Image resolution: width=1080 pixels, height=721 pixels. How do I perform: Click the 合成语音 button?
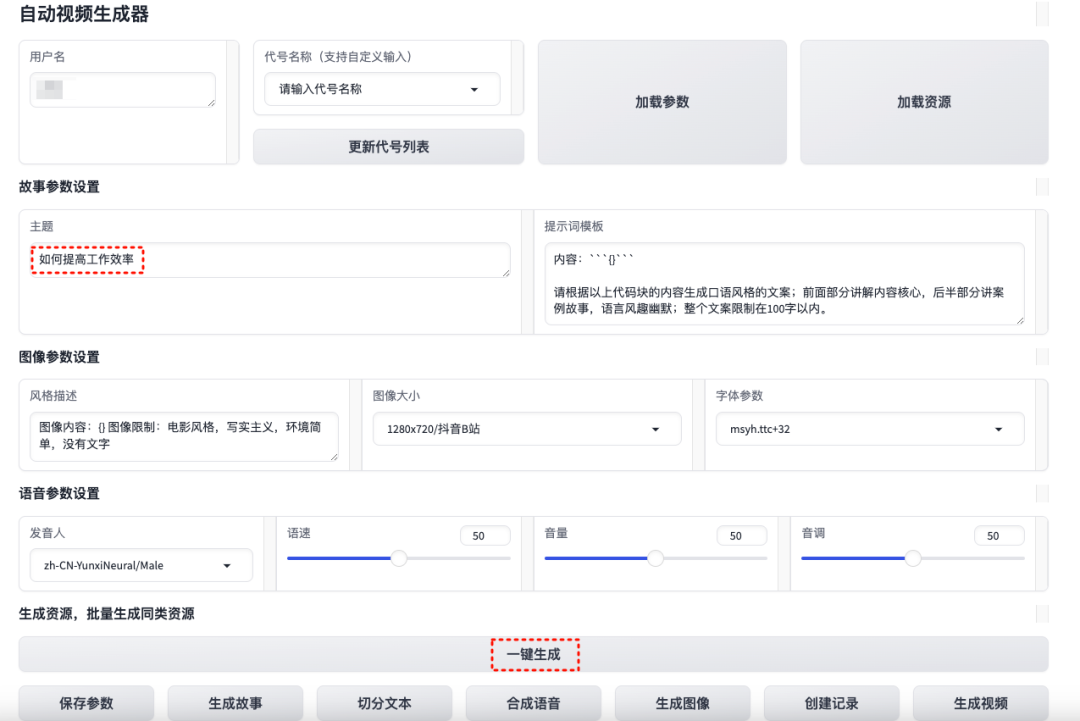[534, 703]
